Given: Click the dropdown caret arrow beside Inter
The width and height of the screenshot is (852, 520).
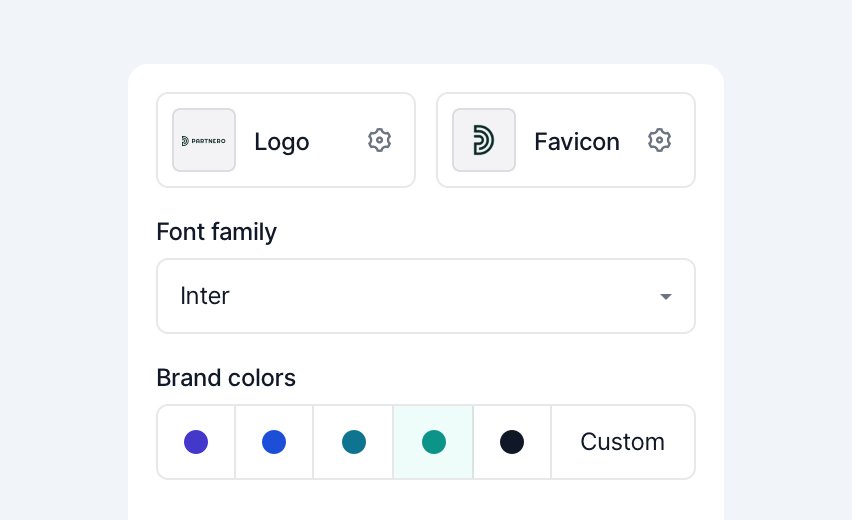Looking at the screenshot, I should [x=665, y=297].
